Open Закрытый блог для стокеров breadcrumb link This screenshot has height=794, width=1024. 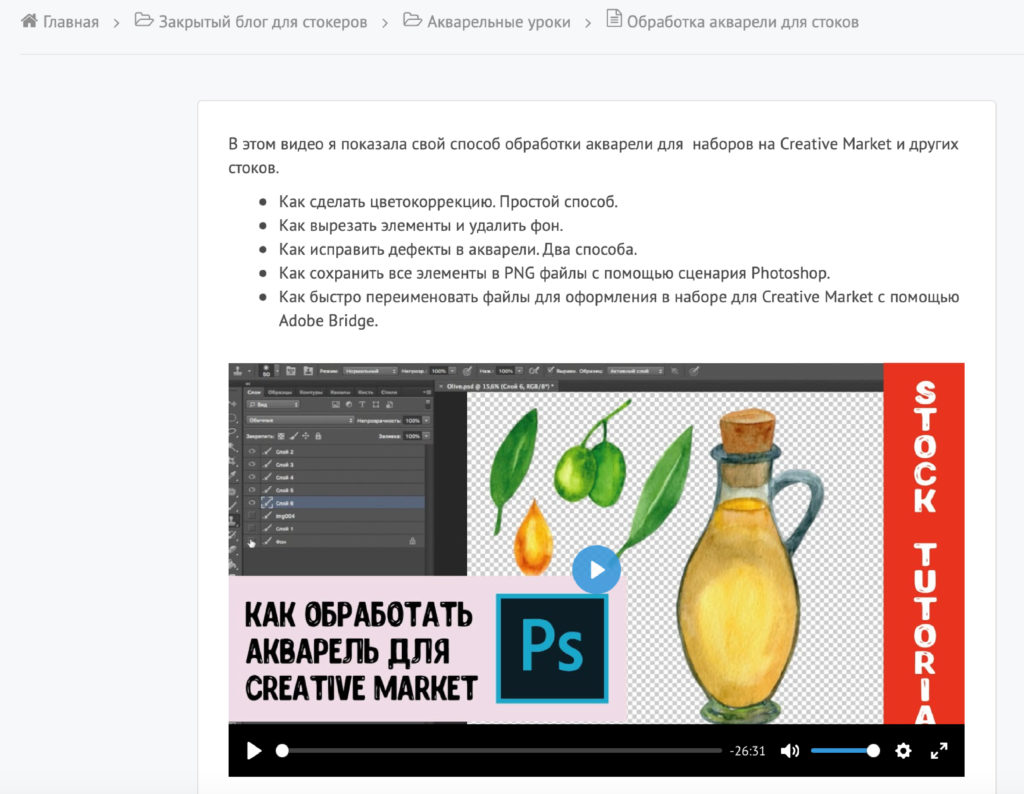263,22
